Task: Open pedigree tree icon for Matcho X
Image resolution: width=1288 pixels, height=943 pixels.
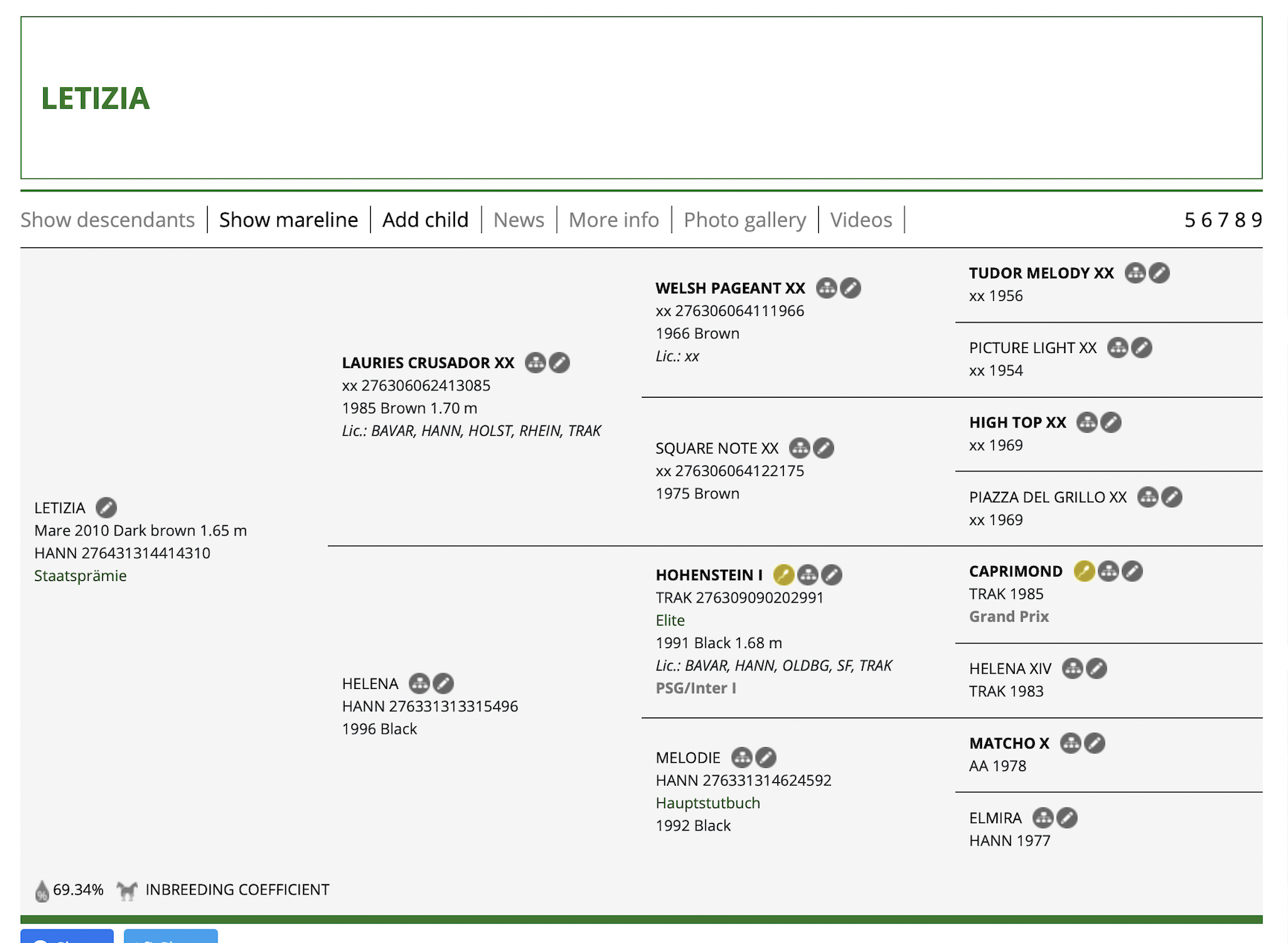Action: tap(1070, 743)
